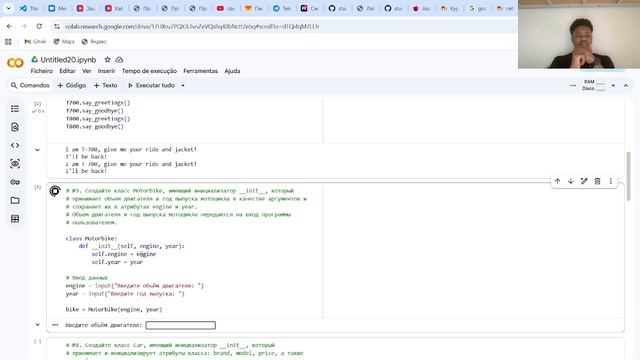640x360 pixels.
Task: Switch to the VS Code browser tab
Action: pyautogui.click(x=29, y=8)
